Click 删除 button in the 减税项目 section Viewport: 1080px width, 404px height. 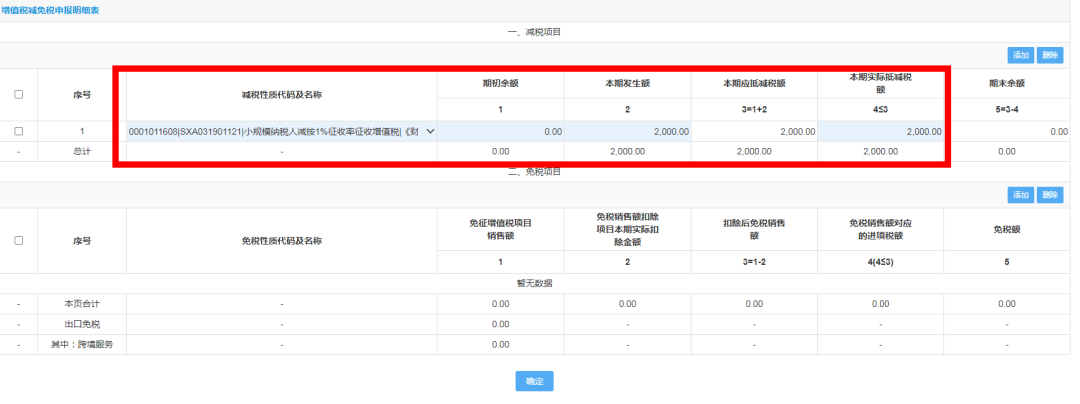1050,56
